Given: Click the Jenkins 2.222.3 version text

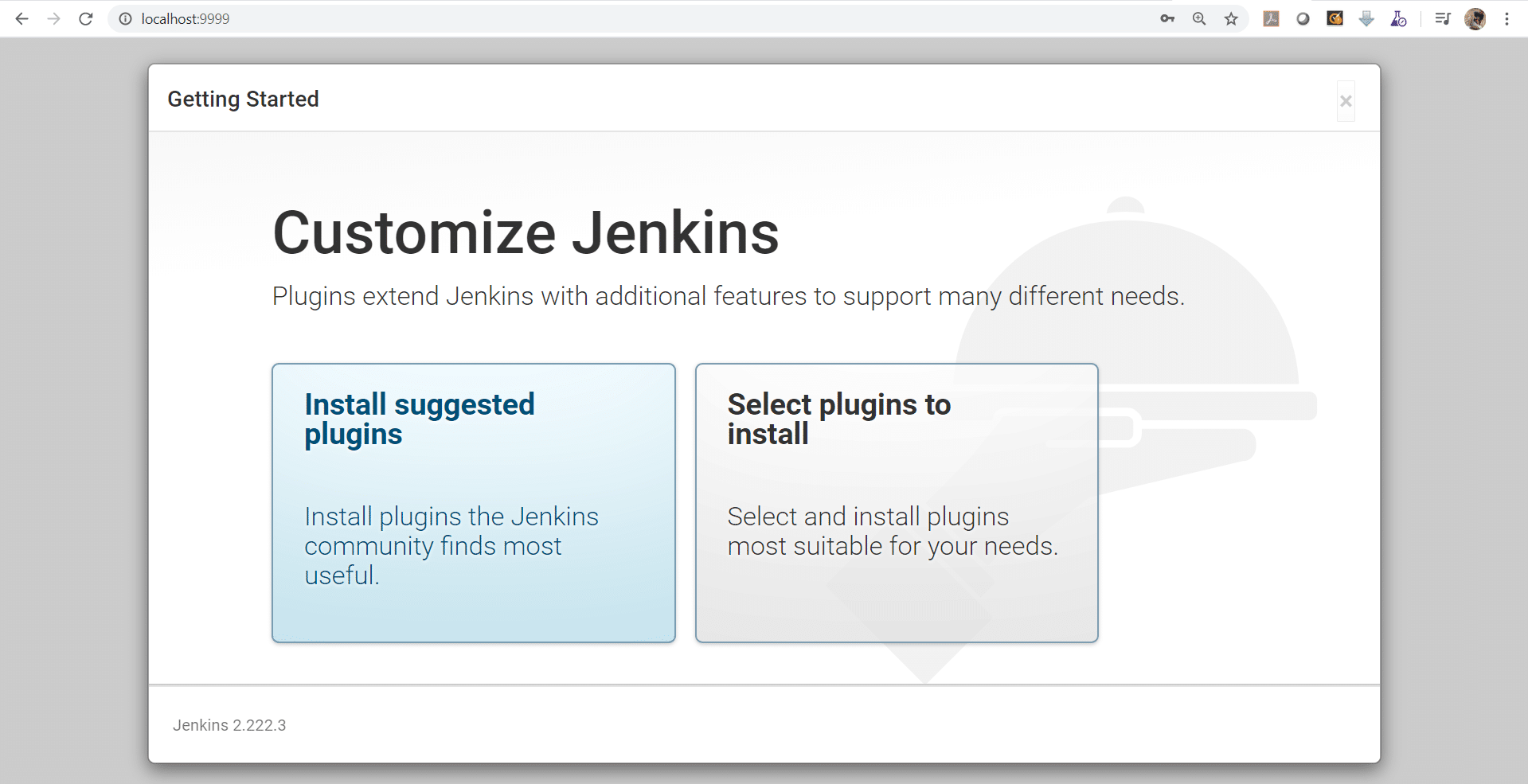Looking at the screenshot, I should (229, 725).
